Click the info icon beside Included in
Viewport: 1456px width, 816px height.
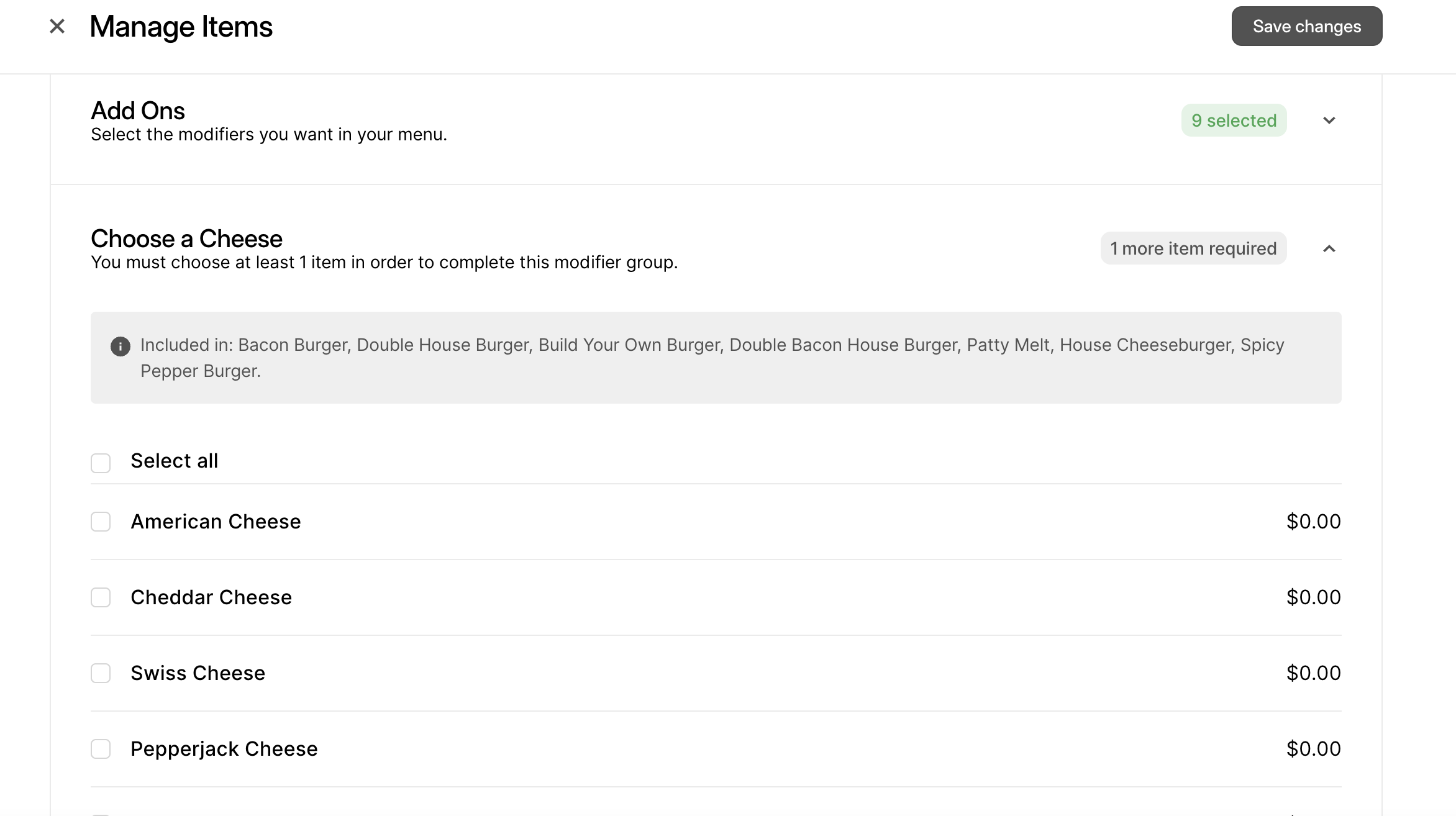(121, 346)
